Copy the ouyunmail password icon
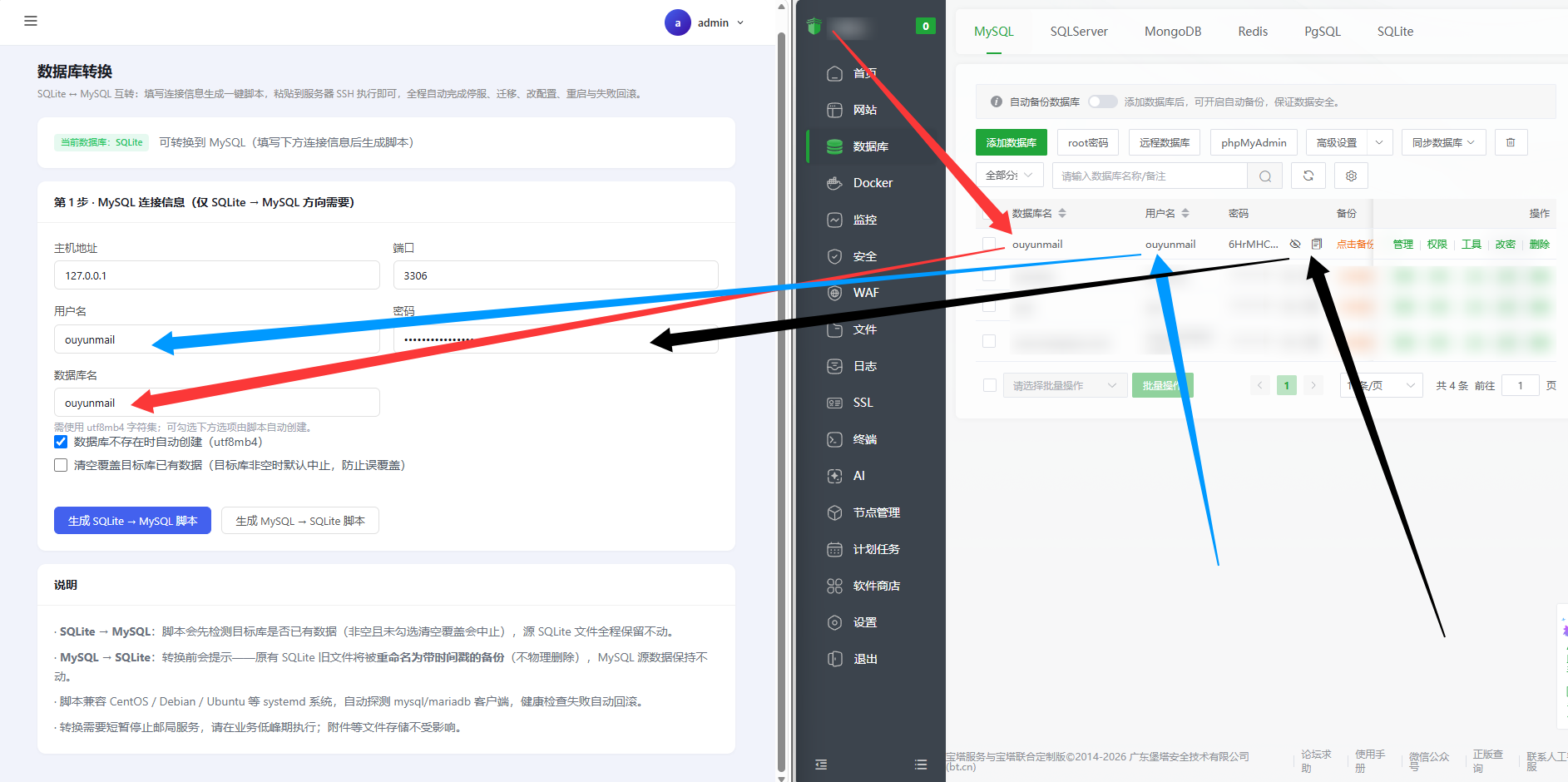 [x=1317, y=244]
